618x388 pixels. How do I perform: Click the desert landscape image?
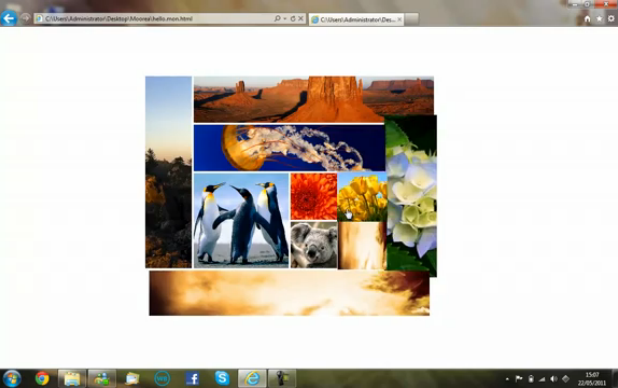[x=314, y=99]
